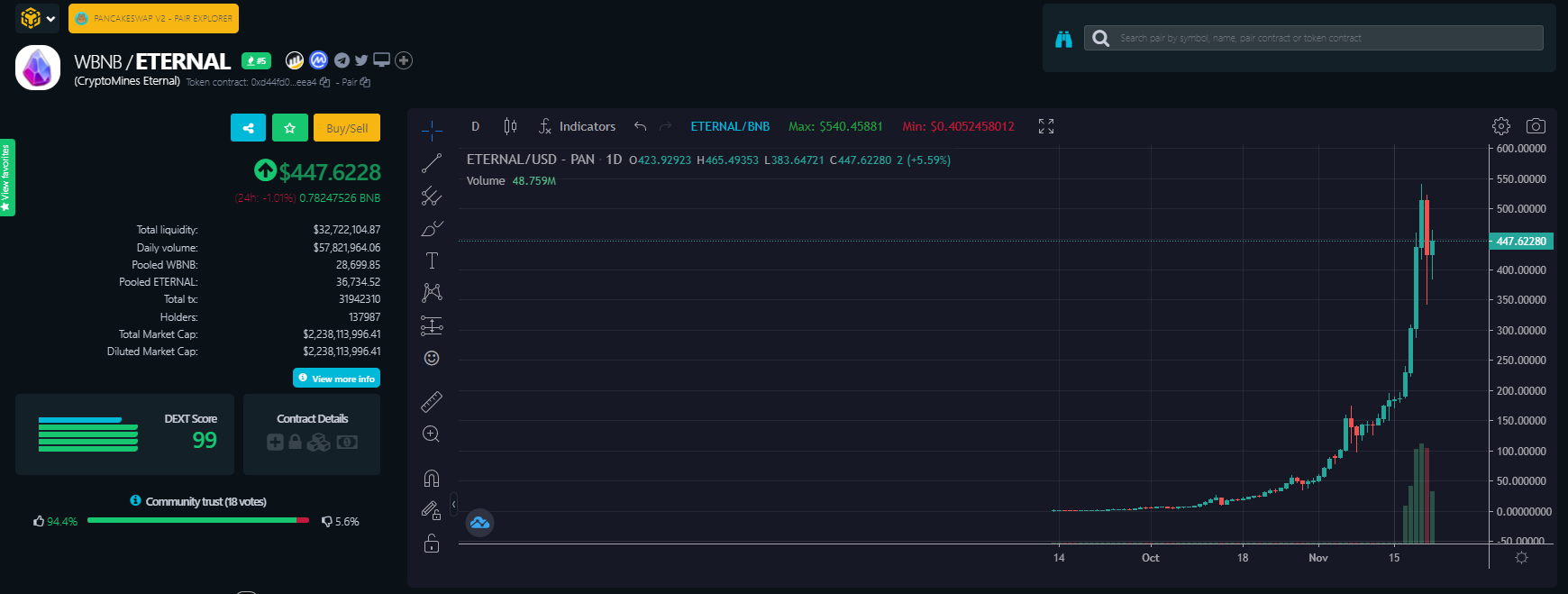Viewport: 1568px width, 594px height.
Task: Select the pitchfork drawing tool
Action: [432, 196]
